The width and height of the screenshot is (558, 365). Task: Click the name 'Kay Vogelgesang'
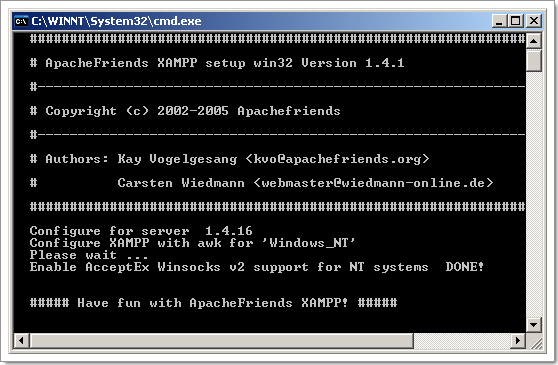coord(177,159)
